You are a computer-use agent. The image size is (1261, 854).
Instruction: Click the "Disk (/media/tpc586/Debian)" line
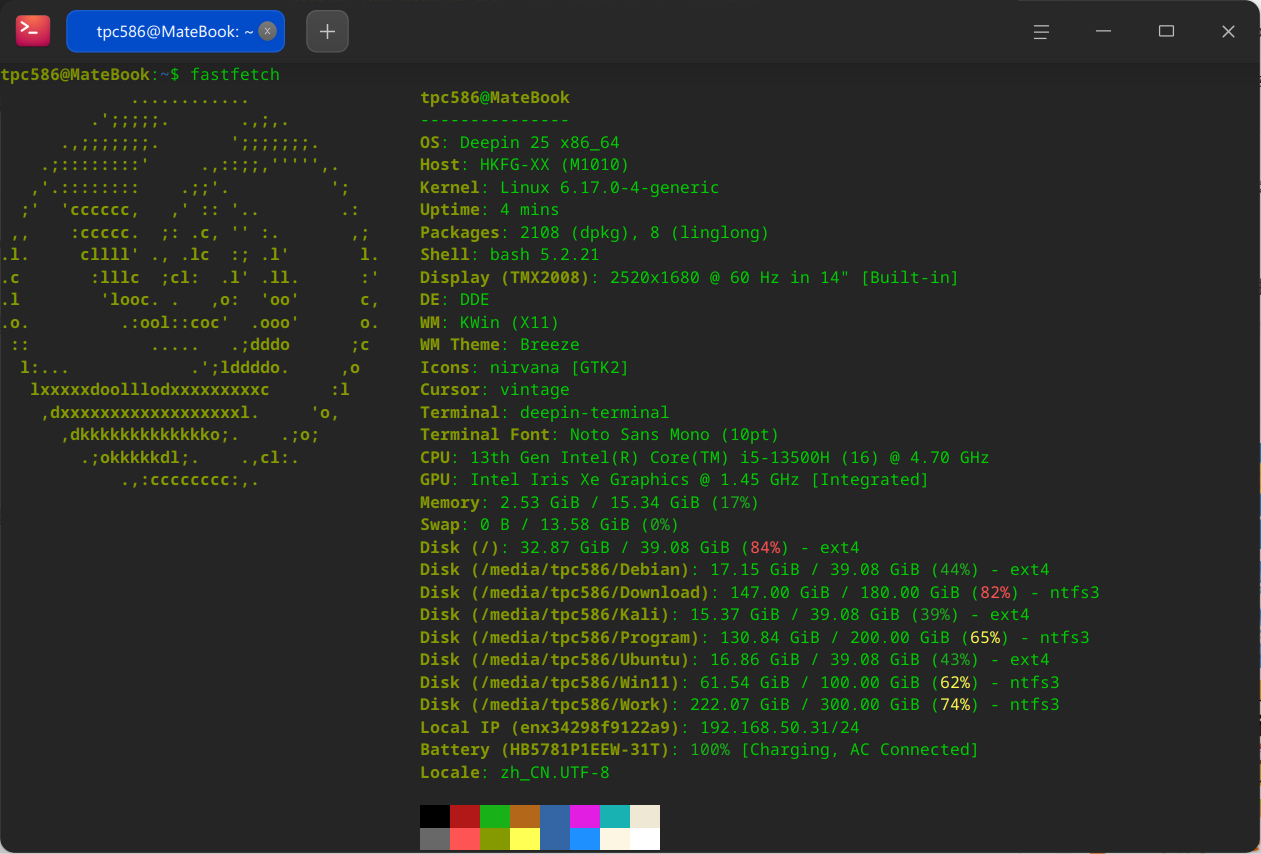coord(734,570)
